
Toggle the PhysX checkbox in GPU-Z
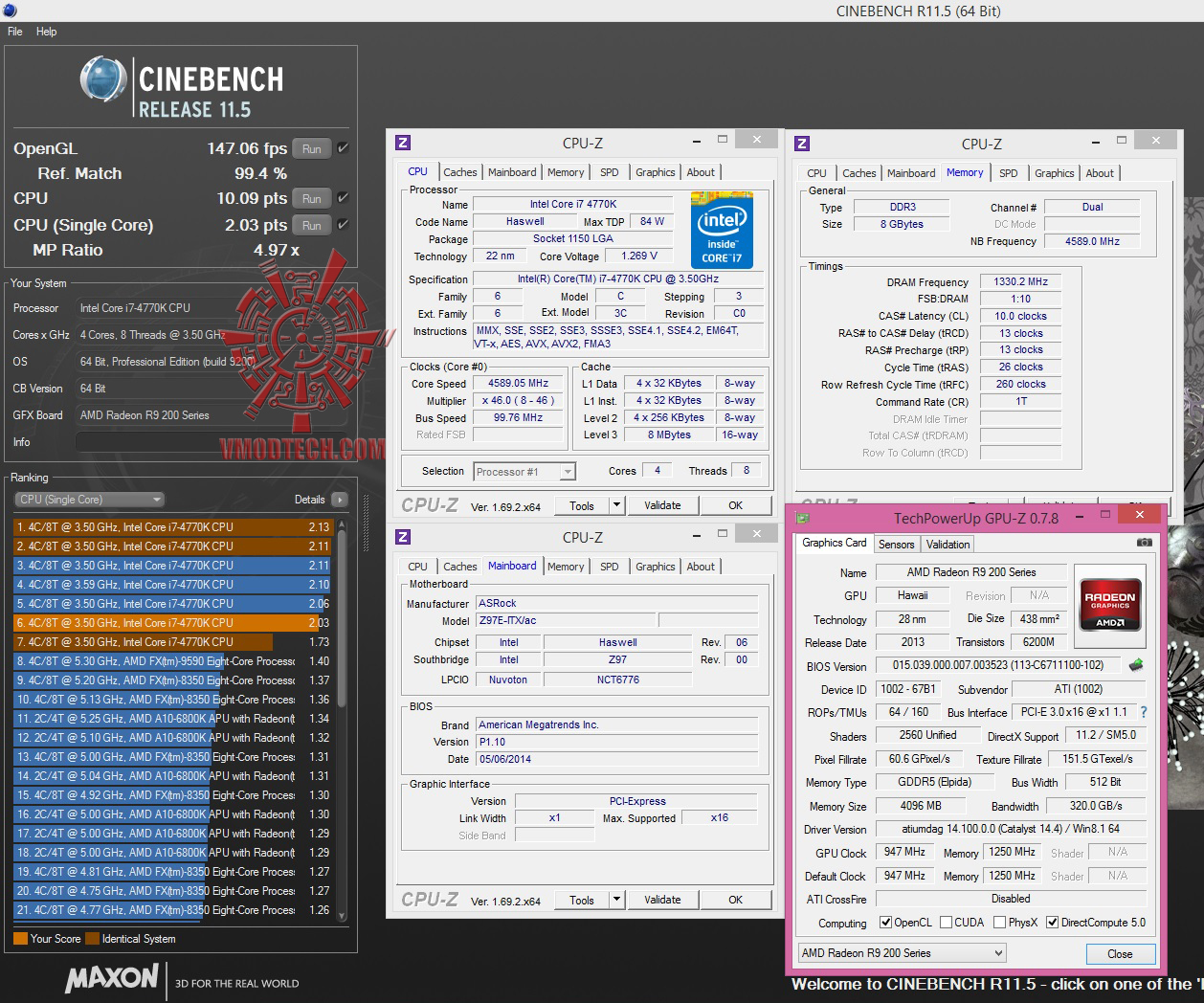pyautogui.click(x=999, y=923)
